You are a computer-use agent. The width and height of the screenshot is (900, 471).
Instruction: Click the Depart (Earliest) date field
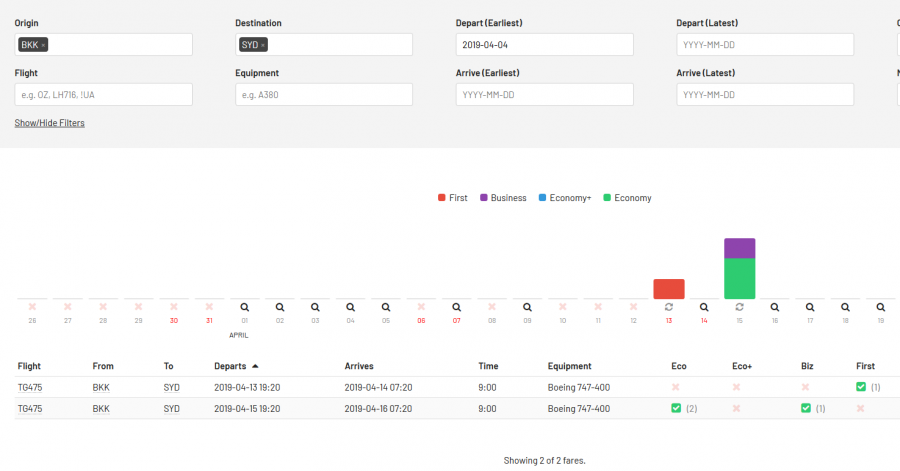544,45
